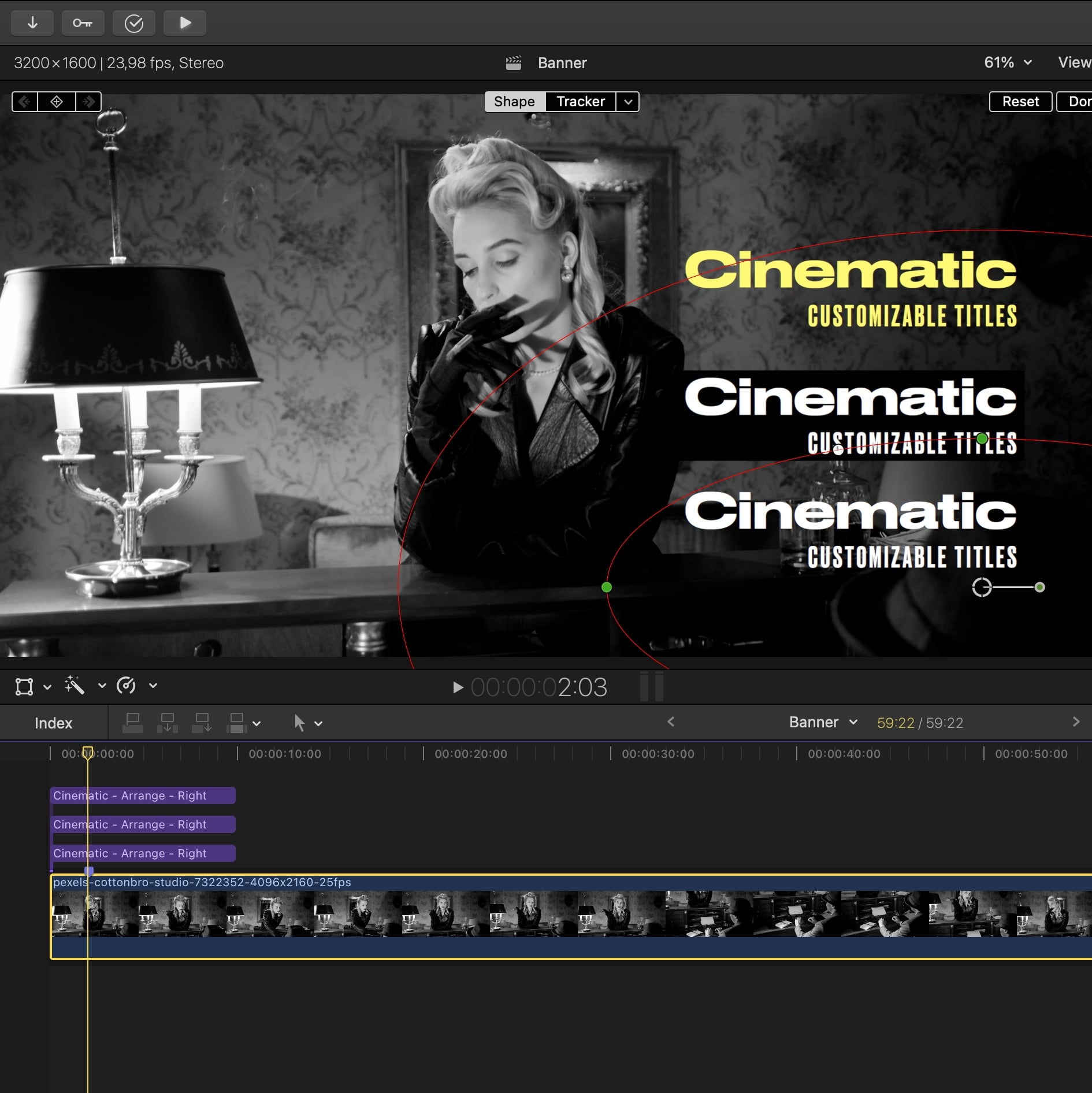Click the background tasks checkmark icon
1092x1093 pixels.
coord(133,23)
